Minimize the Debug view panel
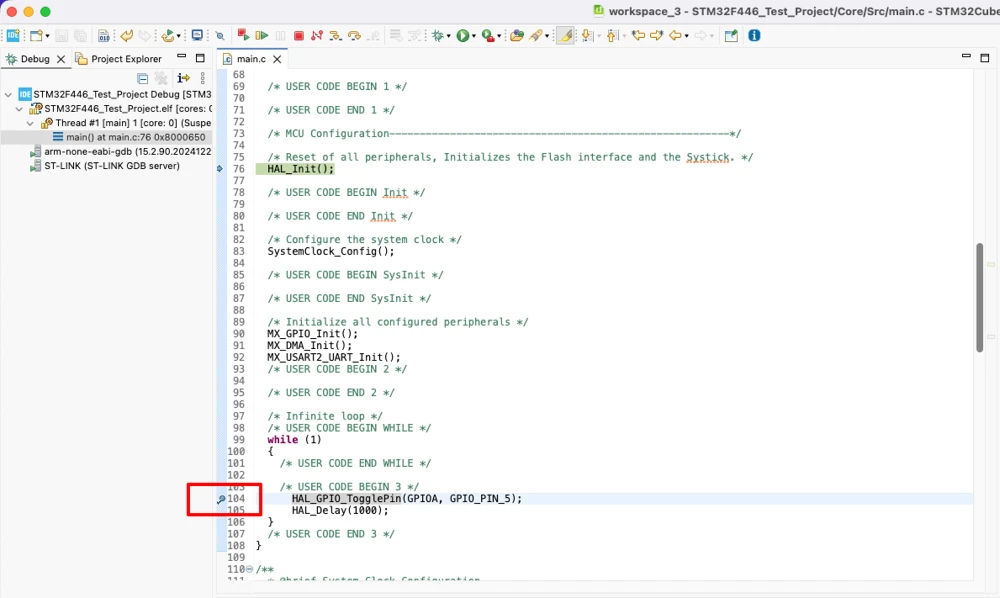The width and height of the screenshot is (1000, 598). click(182, 57)
